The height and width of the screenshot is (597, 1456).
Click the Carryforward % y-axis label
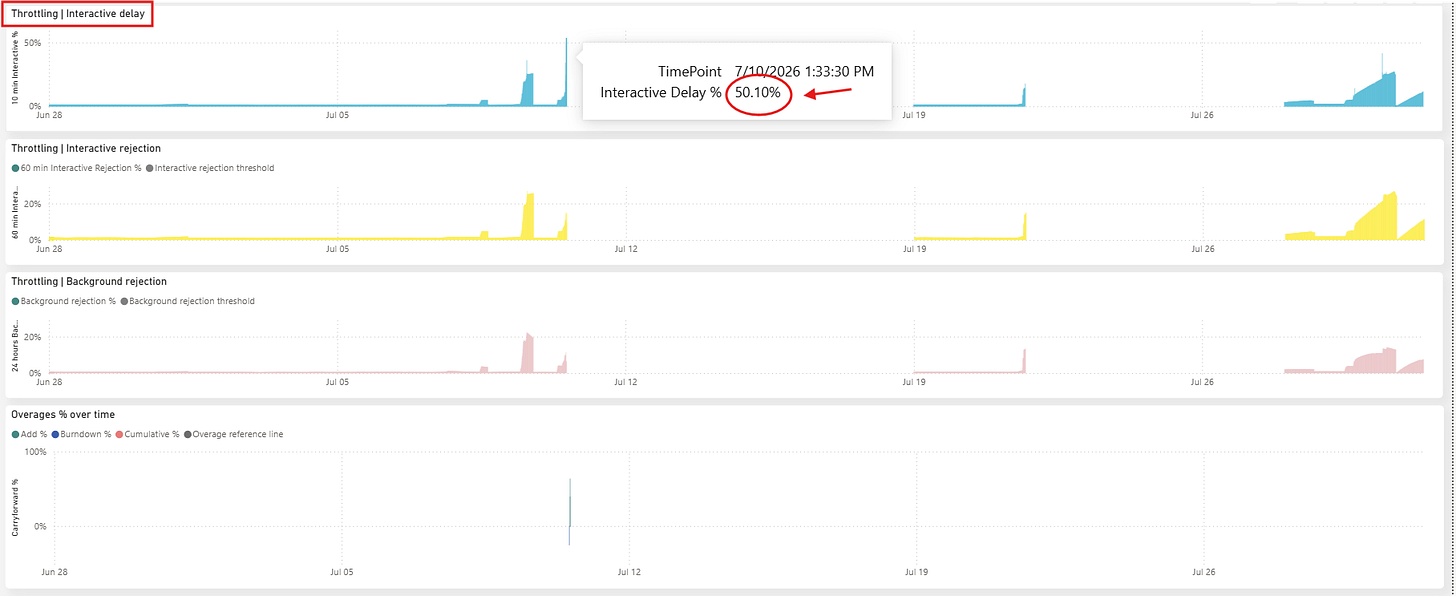[15, 507]
